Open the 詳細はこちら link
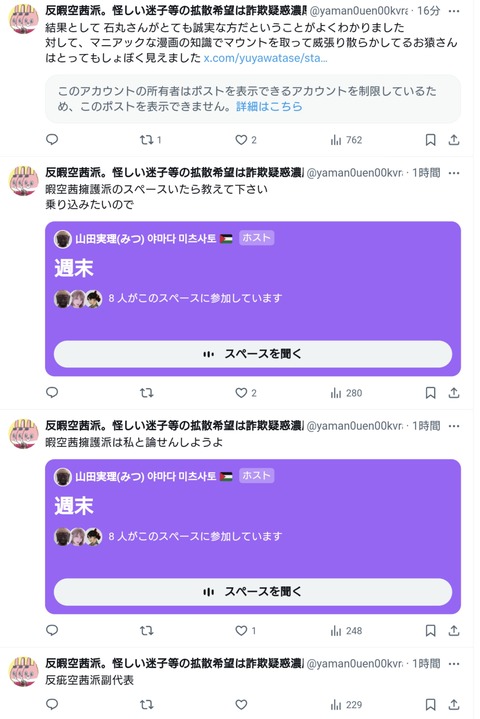The width and height of the screenshot is (480, 719). [x=269, y=106]
